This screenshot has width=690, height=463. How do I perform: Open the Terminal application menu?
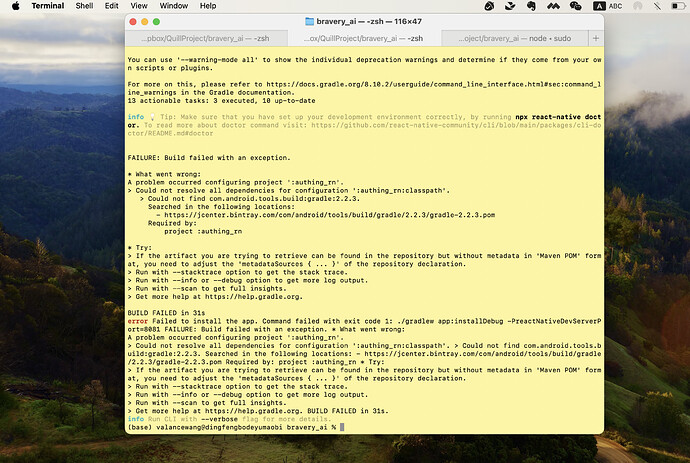click(x=48, y=6)
